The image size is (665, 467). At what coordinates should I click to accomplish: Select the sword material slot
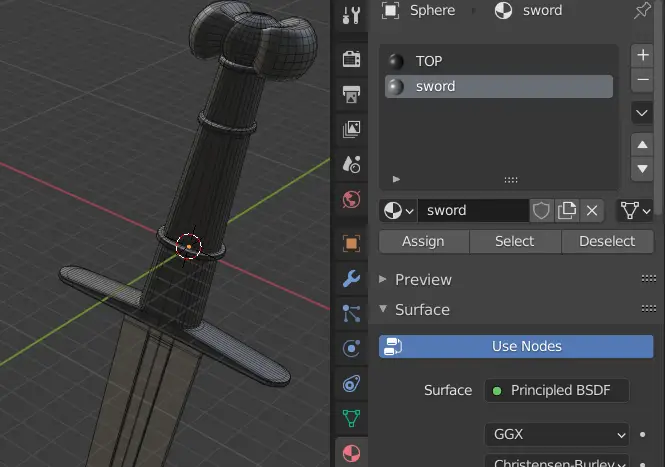(499, 87)
